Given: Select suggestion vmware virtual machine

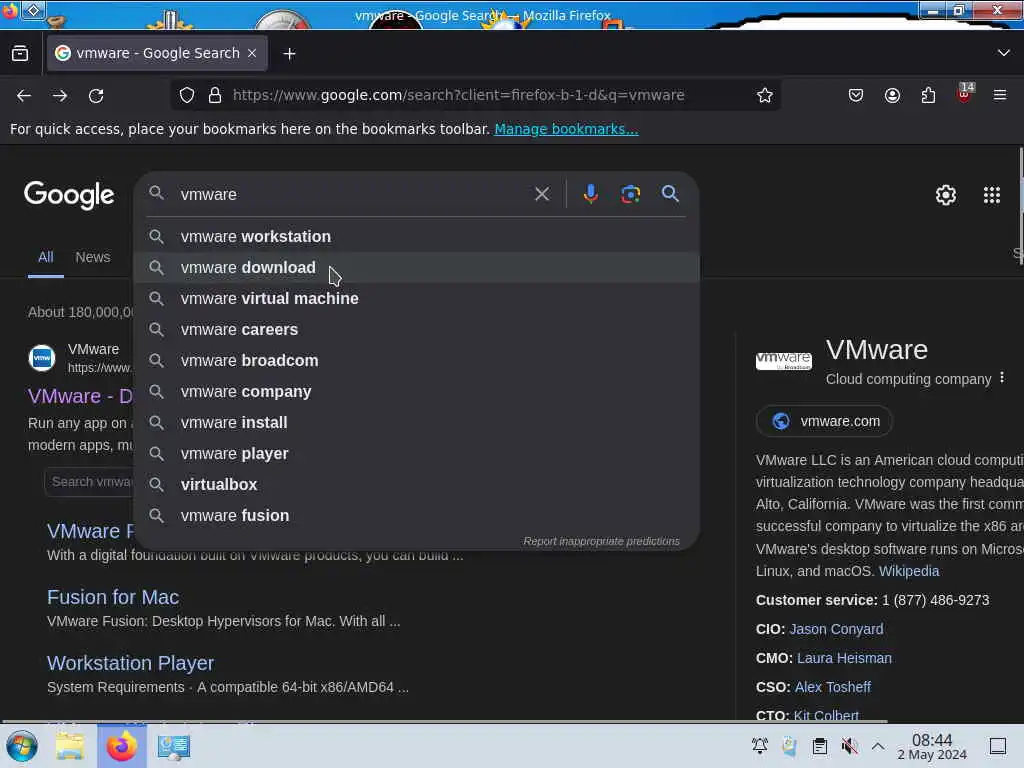Looking at the screenshot, I should [417, 298].
